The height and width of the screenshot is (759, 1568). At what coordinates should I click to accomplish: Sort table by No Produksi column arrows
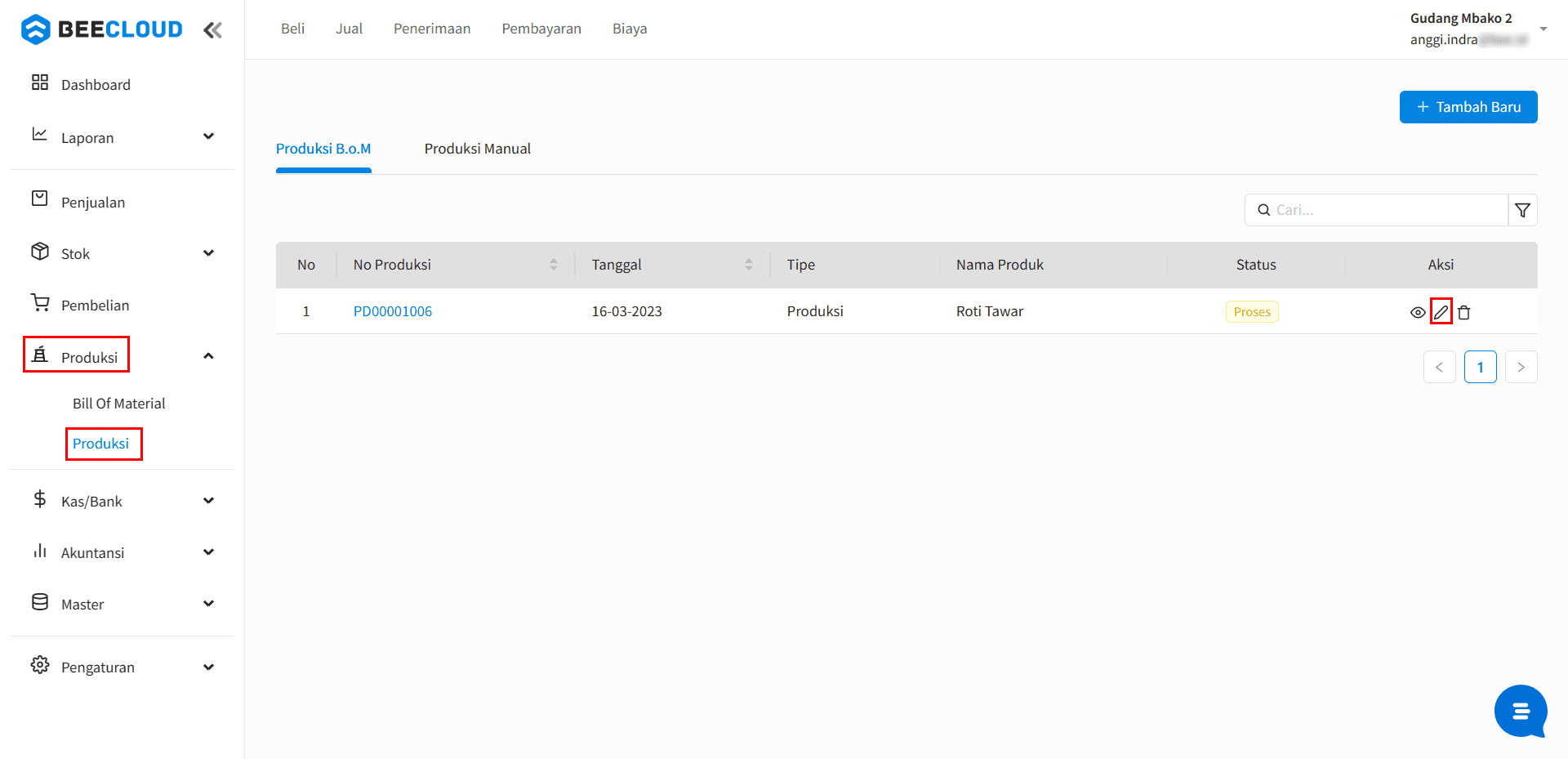point(553,265)
